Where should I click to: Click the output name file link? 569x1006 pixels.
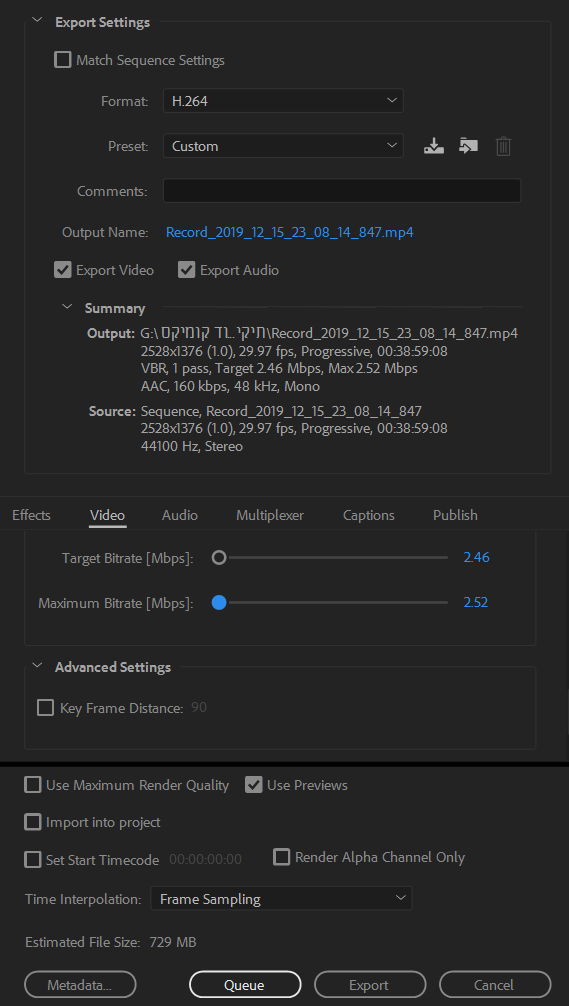point(289,232)
